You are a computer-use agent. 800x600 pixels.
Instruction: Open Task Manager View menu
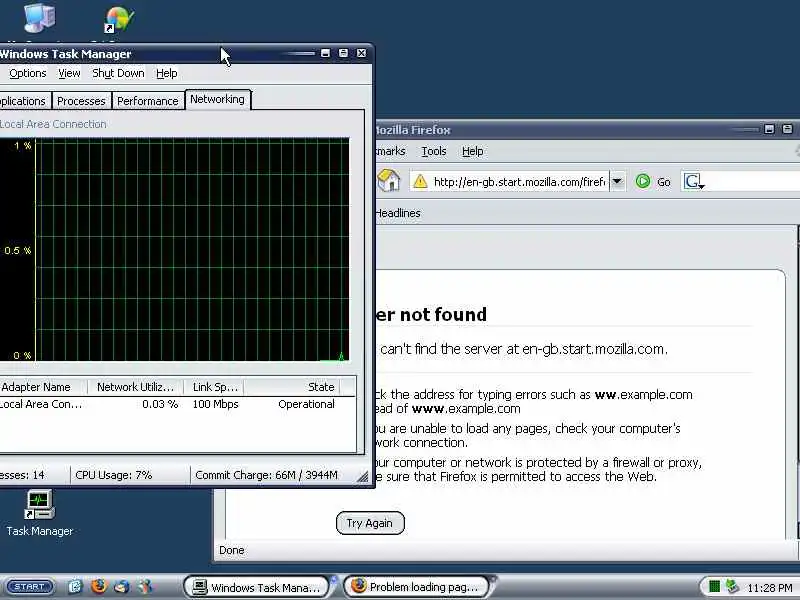pyautogui.click(x=69, y=73)
